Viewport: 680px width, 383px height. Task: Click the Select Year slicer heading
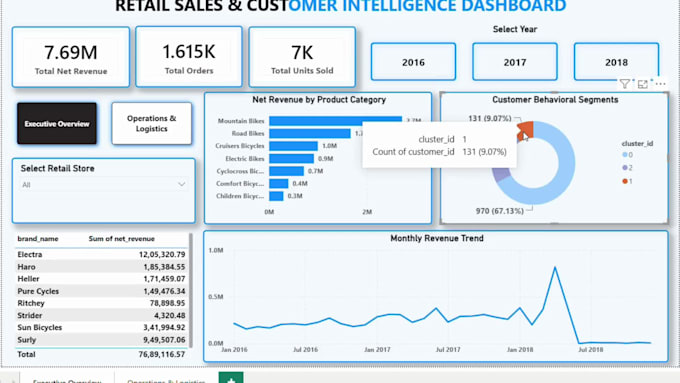[515, 29]
